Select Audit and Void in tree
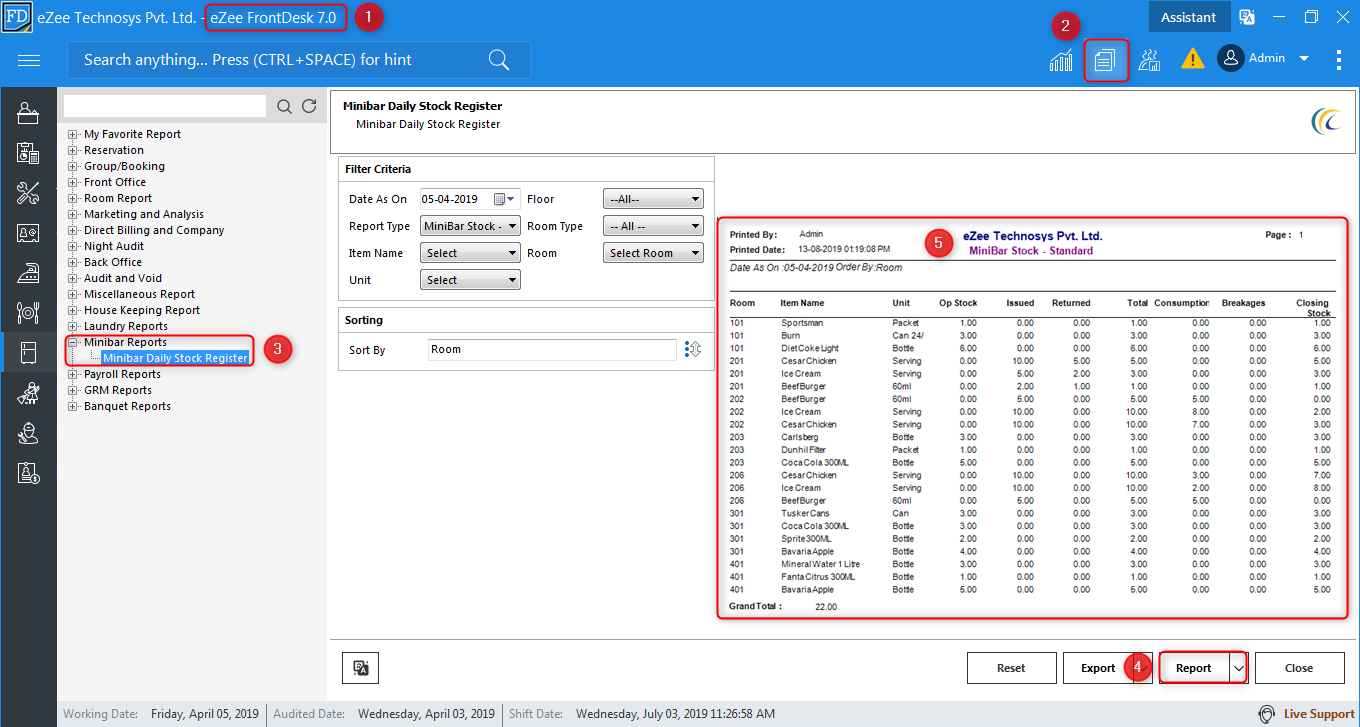The image size is (1360, 727). 123,278
